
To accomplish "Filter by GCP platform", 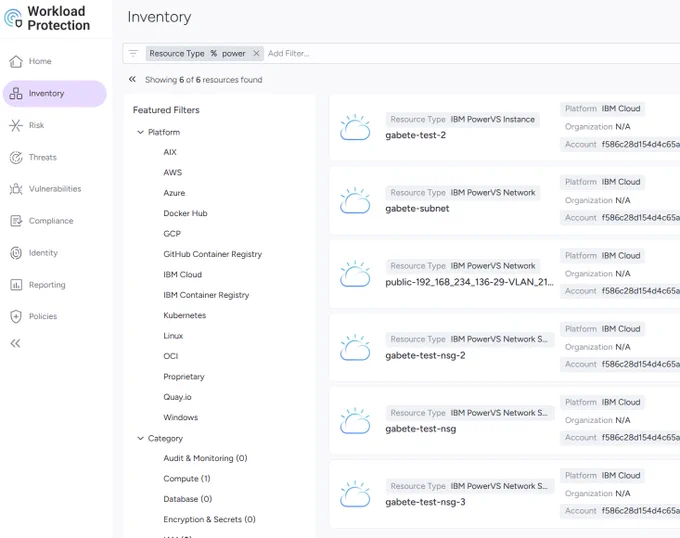I will pyautogui.click(x=172, y=234).
